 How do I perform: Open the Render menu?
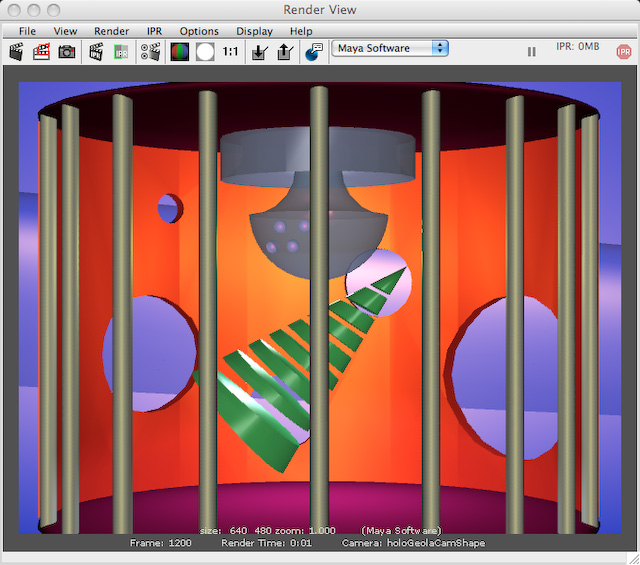[111, 31]
